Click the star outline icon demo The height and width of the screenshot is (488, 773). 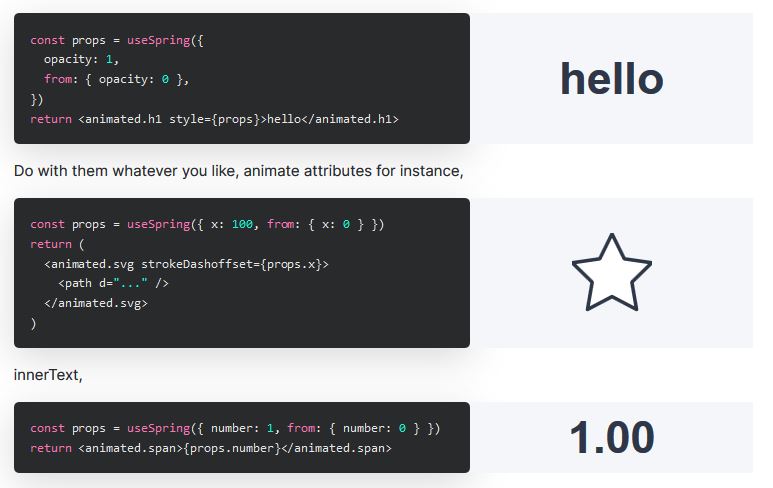click(612, 272)
